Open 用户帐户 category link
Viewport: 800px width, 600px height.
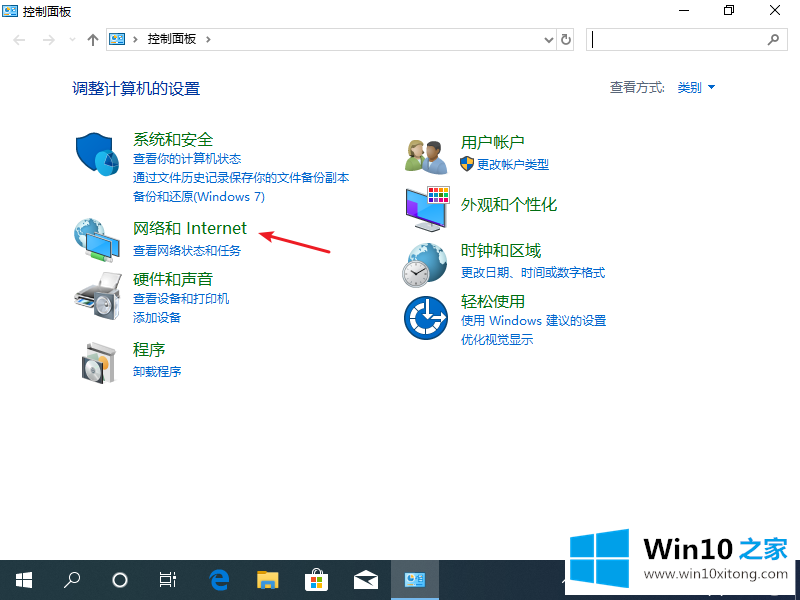click(493, 142)
